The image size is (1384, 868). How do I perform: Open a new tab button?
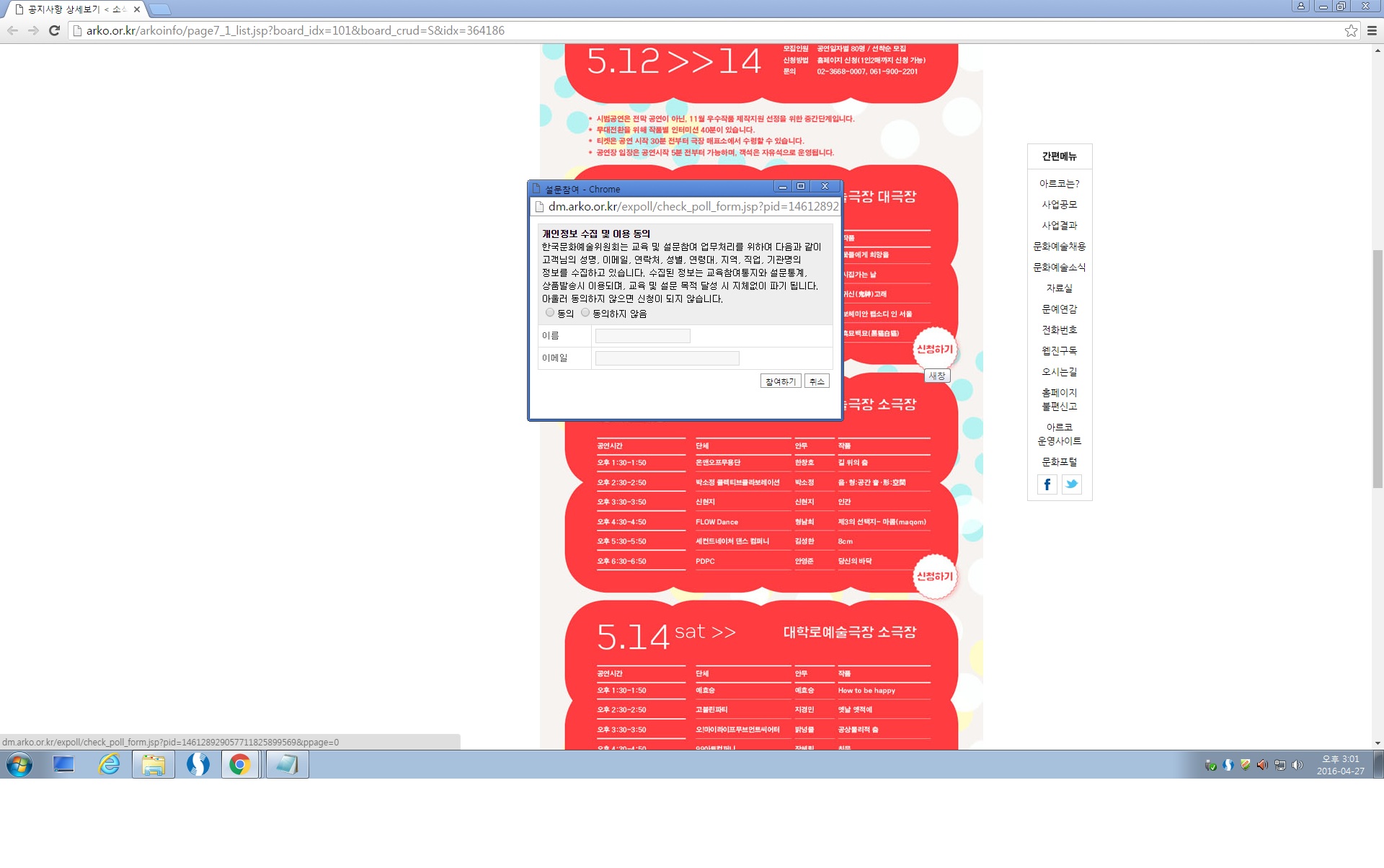(160, 9)
